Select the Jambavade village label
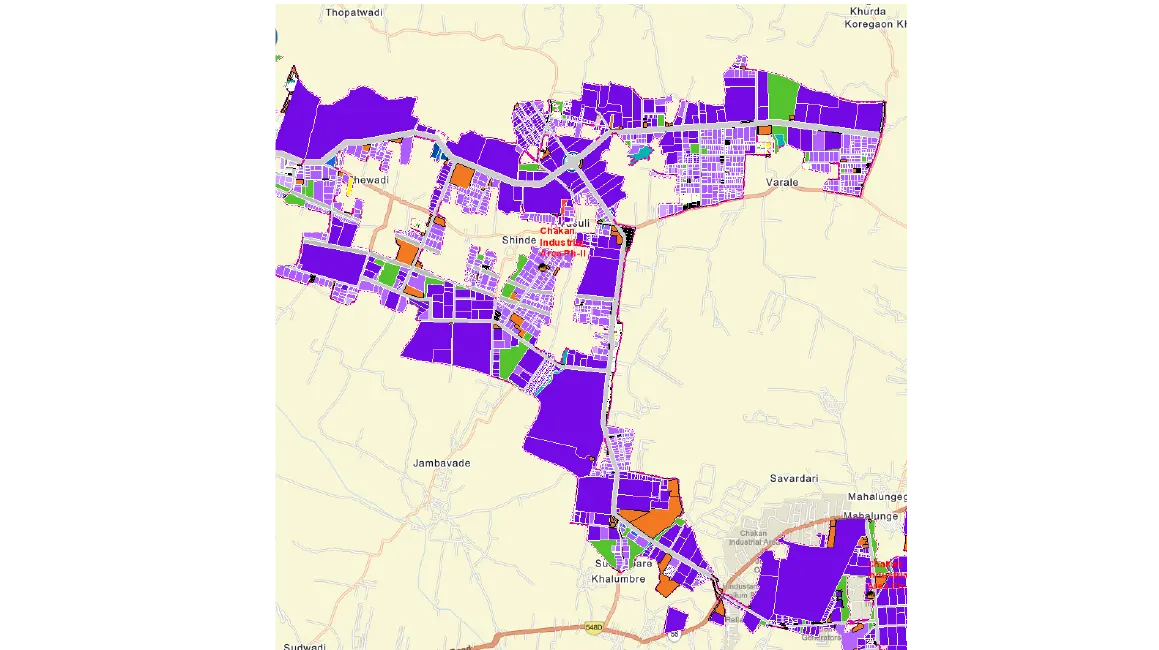This screenshot has height=650, width=1159. coord(441,463)
